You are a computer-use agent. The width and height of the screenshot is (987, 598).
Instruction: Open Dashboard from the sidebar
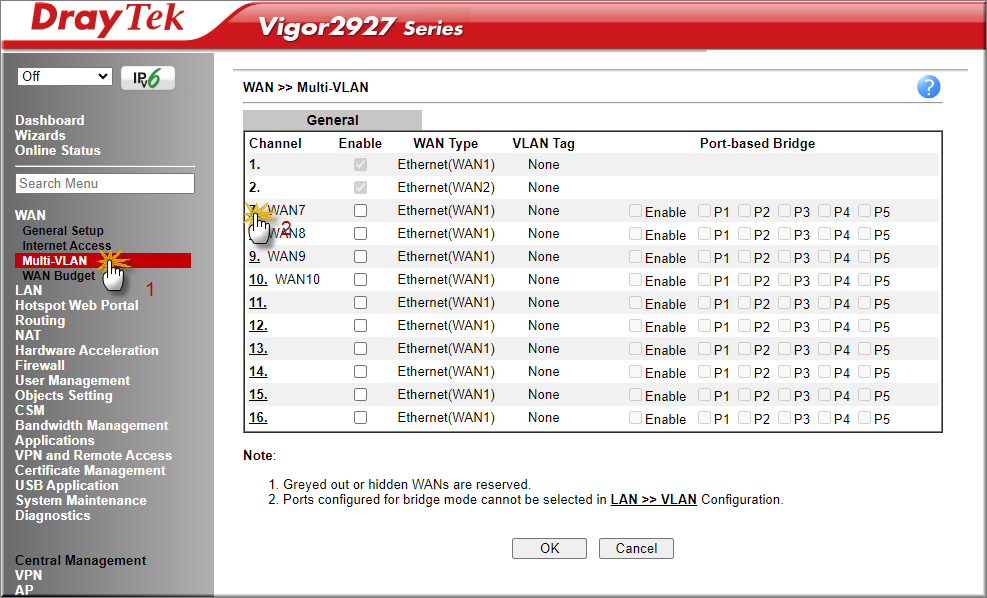pos(50,120)
